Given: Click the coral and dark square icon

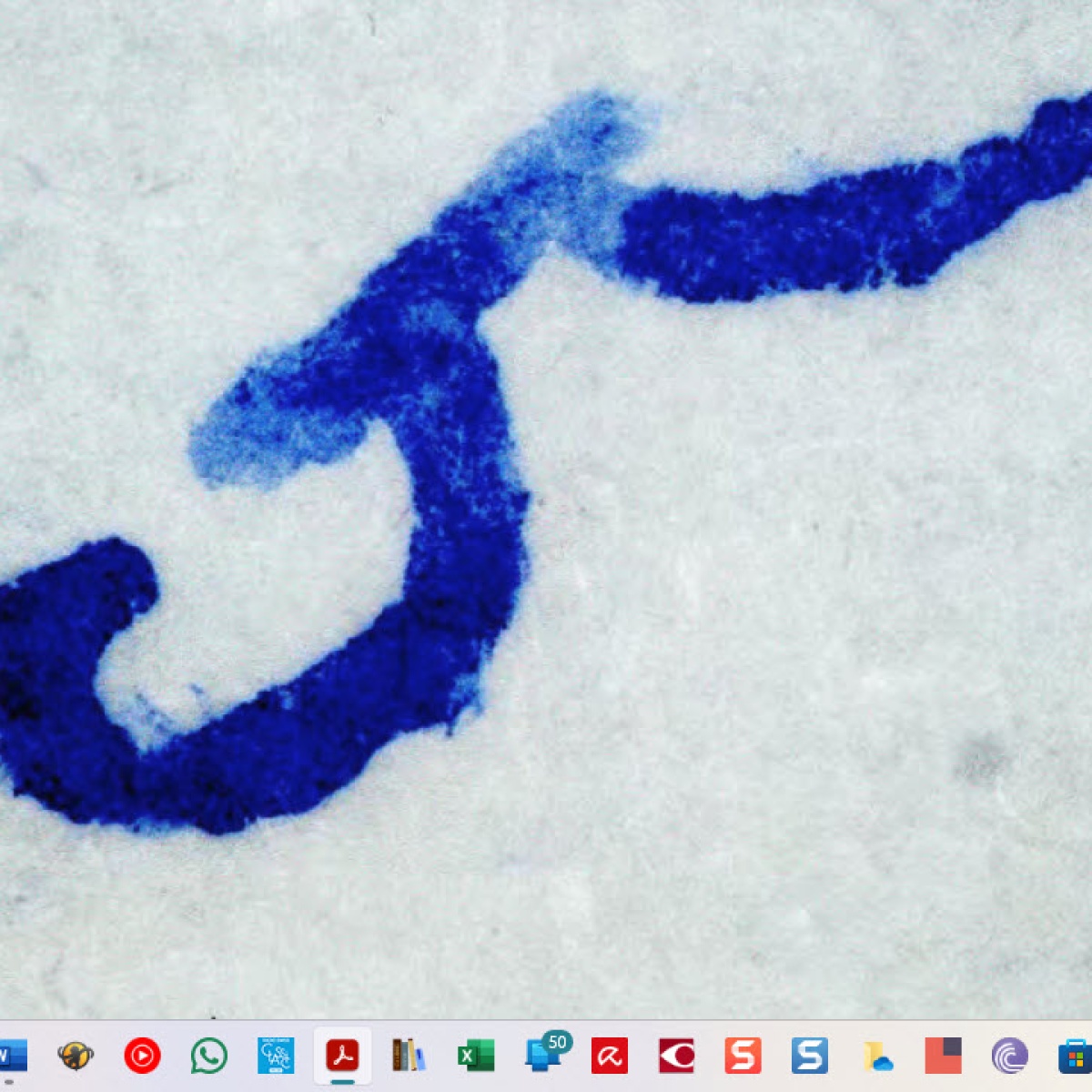Looking at the screenshot, I should (x=943, y=1056).
